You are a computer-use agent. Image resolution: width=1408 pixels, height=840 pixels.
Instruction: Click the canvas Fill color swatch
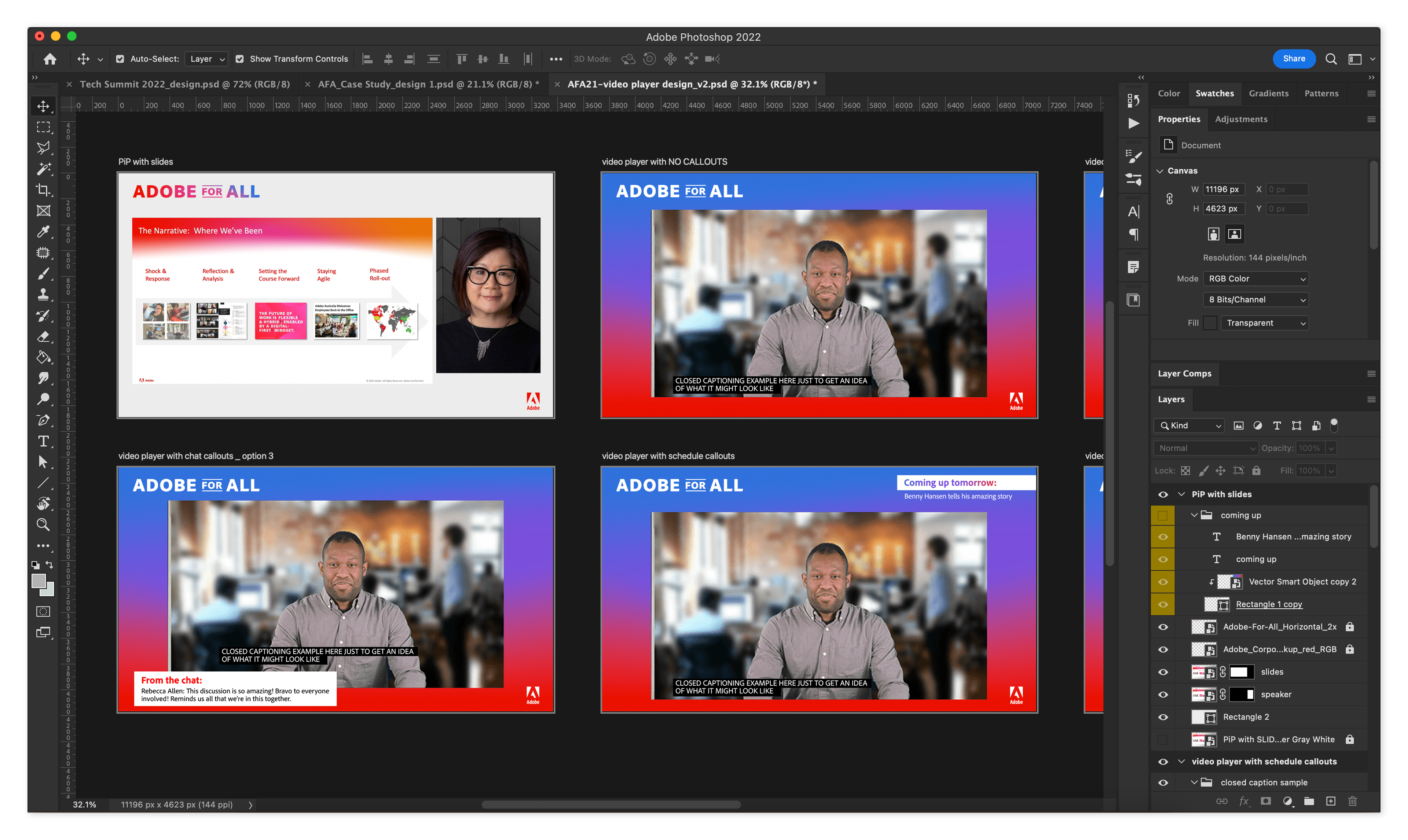click(x=1209, y=323)
